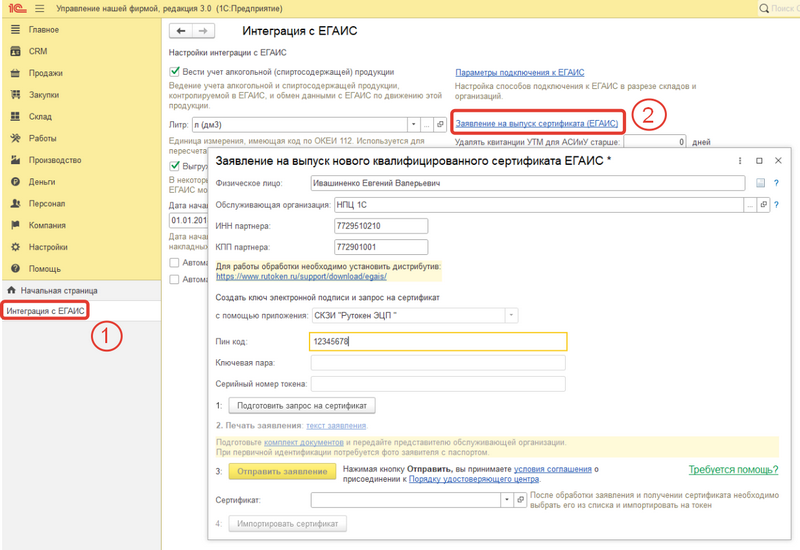Click the Компания flag icon
Screen dimensions: 800x550
tap(15, 225)
